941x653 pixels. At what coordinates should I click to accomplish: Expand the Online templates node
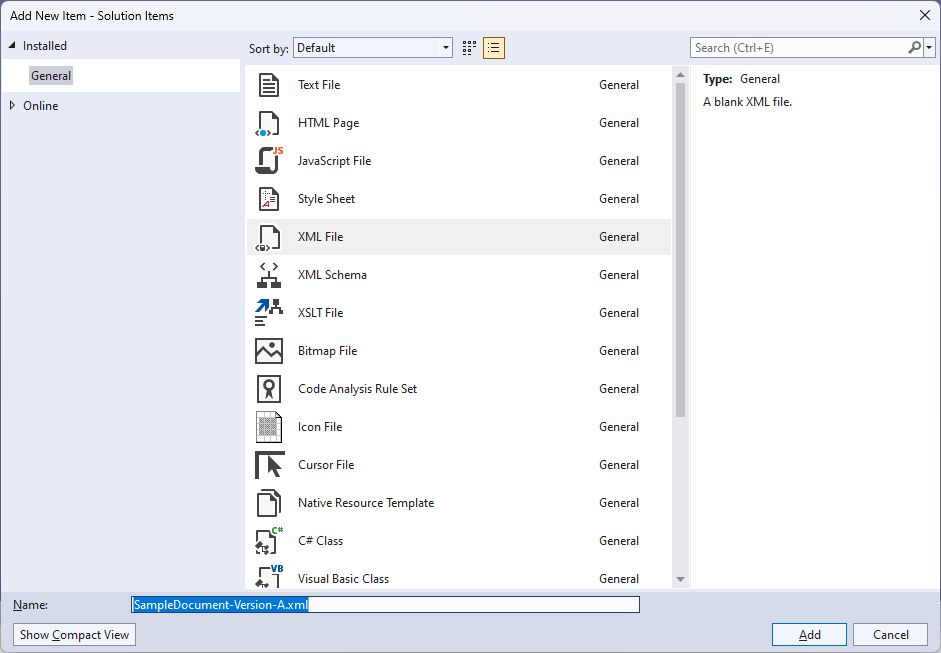point(13,105)
